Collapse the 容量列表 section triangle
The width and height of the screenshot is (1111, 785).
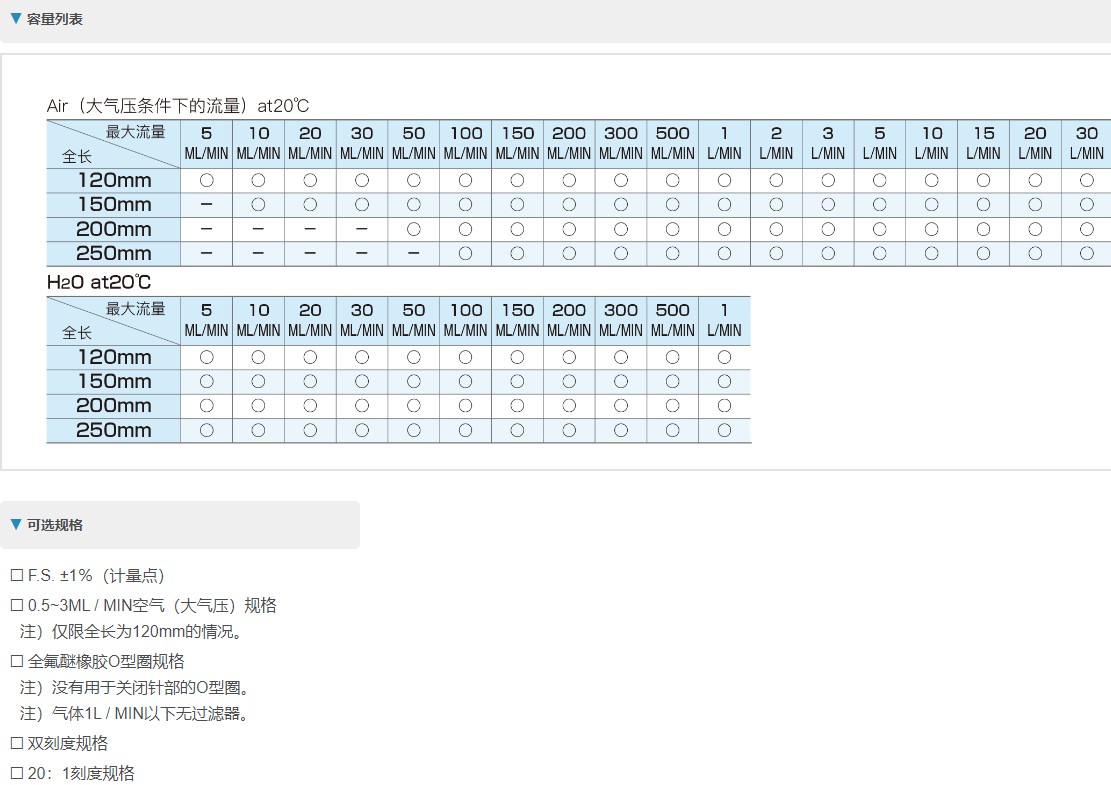(x=15, y=18)
